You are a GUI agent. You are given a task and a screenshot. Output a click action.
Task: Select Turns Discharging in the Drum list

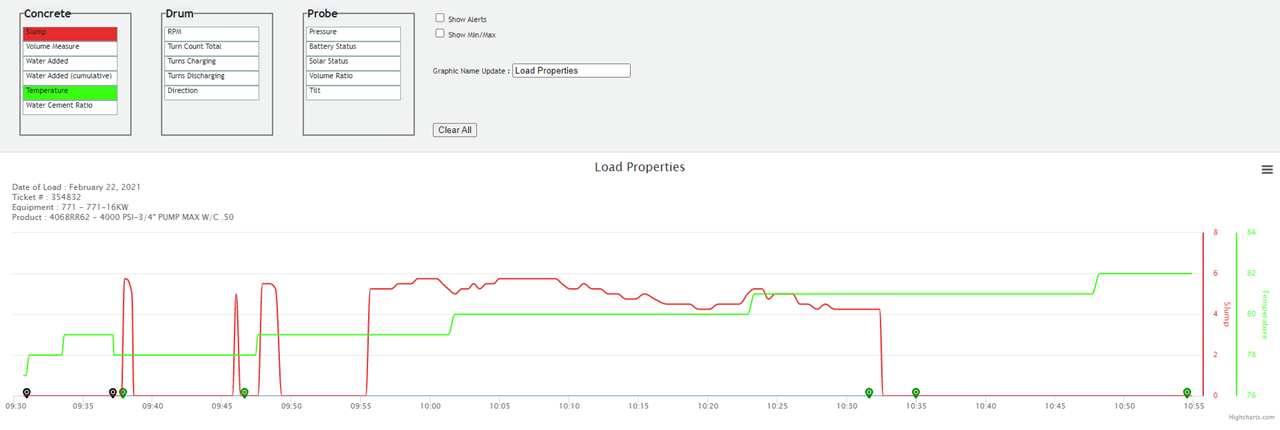pyautogui.click(x=212, y=76)
